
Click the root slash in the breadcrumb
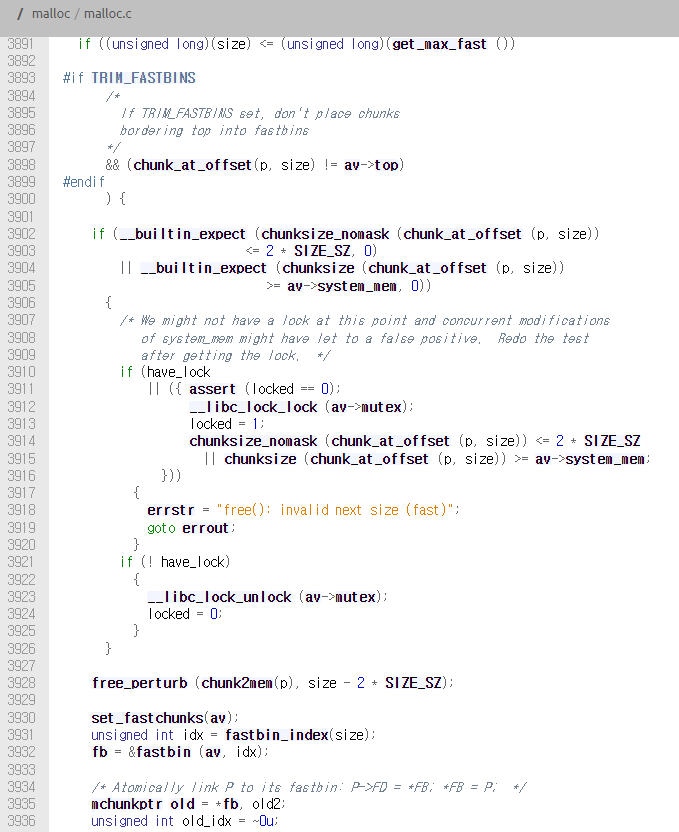point(20,14)
